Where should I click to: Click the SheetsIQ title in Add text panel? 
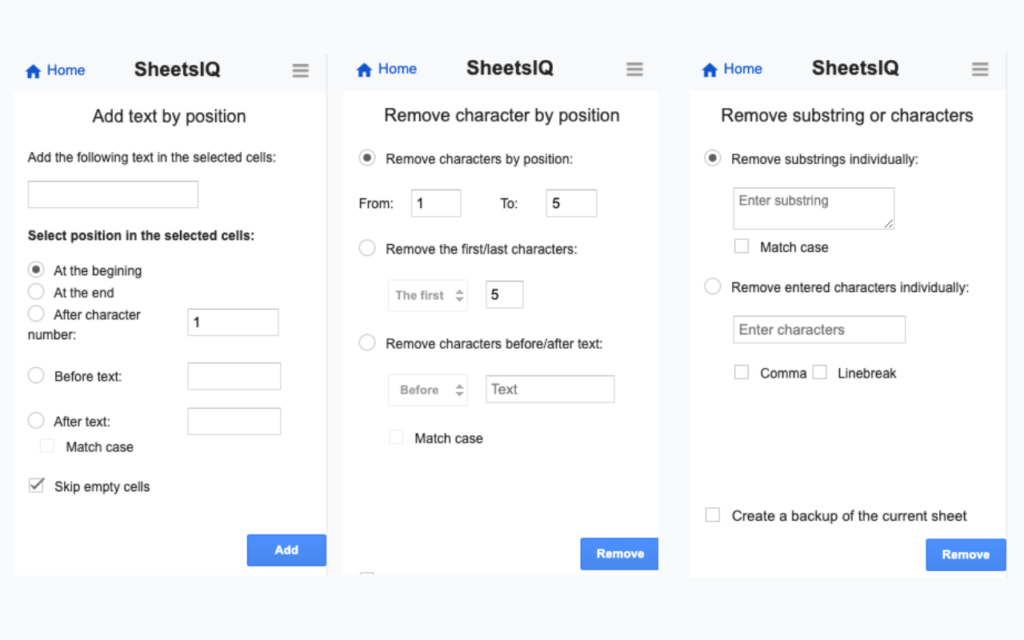pyautogui.click(x=177, y=69)
